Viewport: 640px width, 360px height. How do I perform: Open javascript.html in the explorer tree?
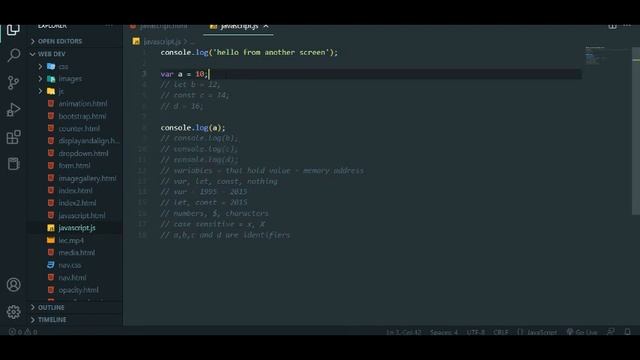[82, 216]
